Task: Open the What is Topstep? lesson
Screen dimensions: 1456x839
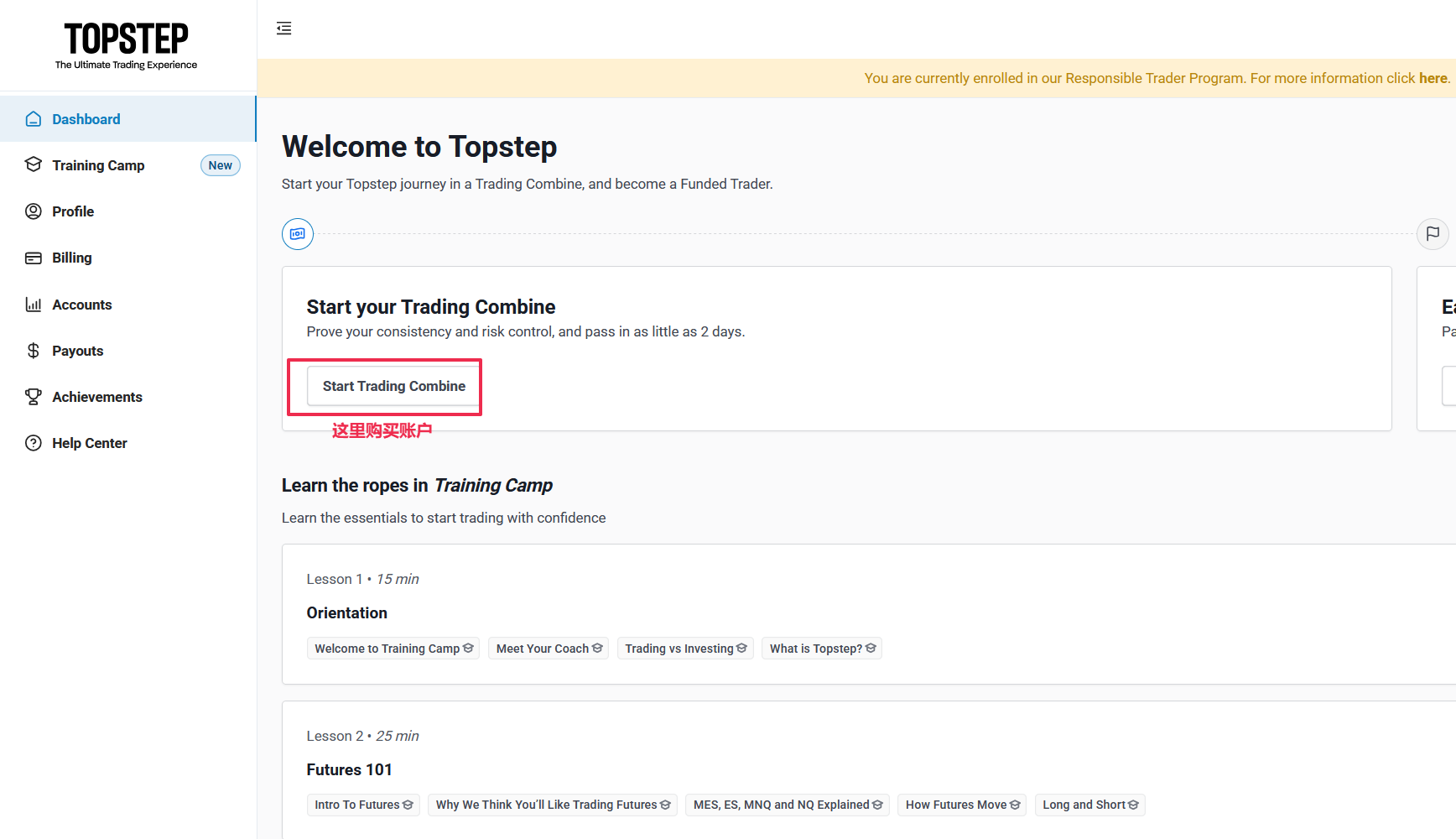Action: [x=822, y=649]
